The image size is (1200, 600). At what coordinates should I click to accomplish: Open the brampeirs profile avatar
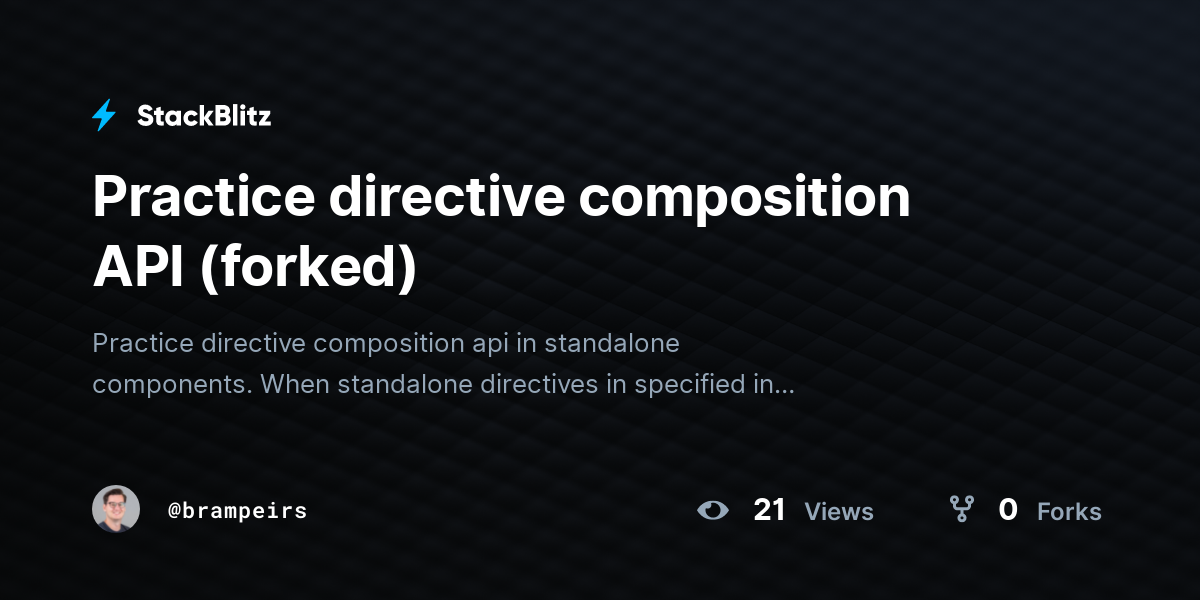116,509
